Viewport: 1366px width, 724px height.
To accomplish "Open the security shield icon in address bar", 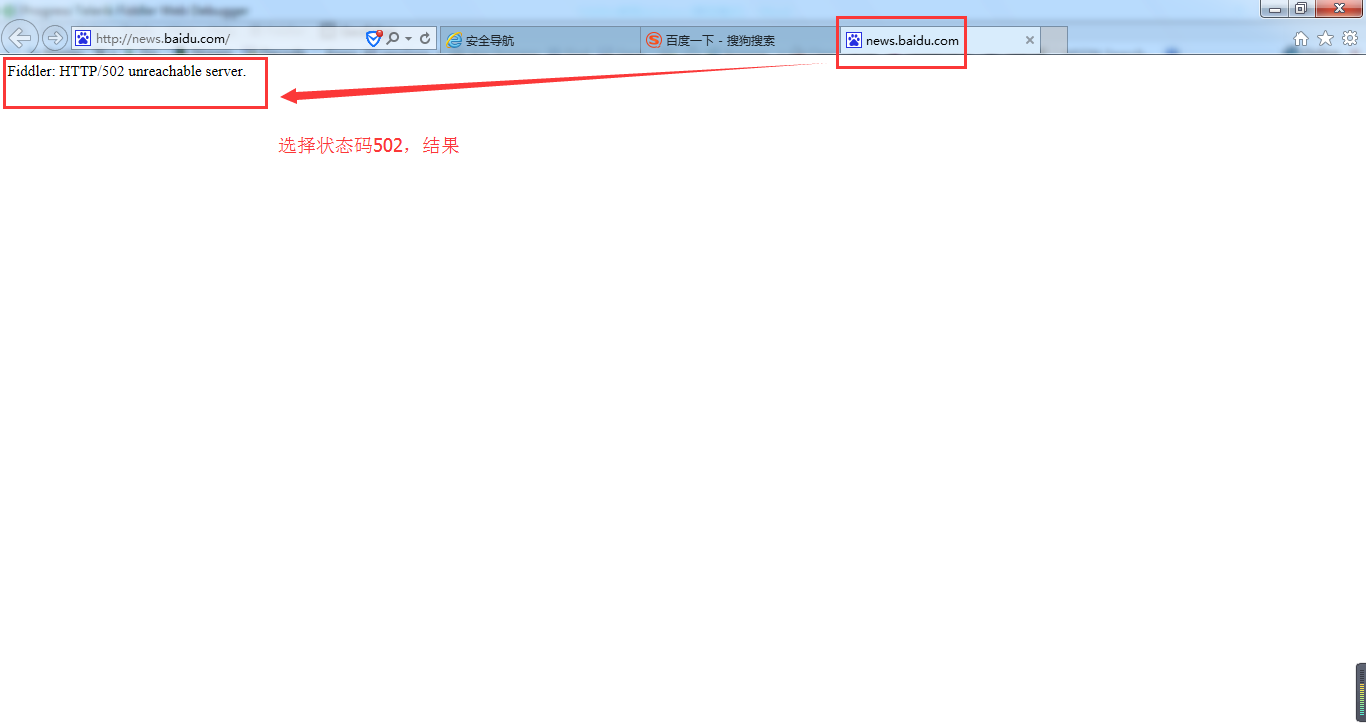I will click(x=374, y=39).
